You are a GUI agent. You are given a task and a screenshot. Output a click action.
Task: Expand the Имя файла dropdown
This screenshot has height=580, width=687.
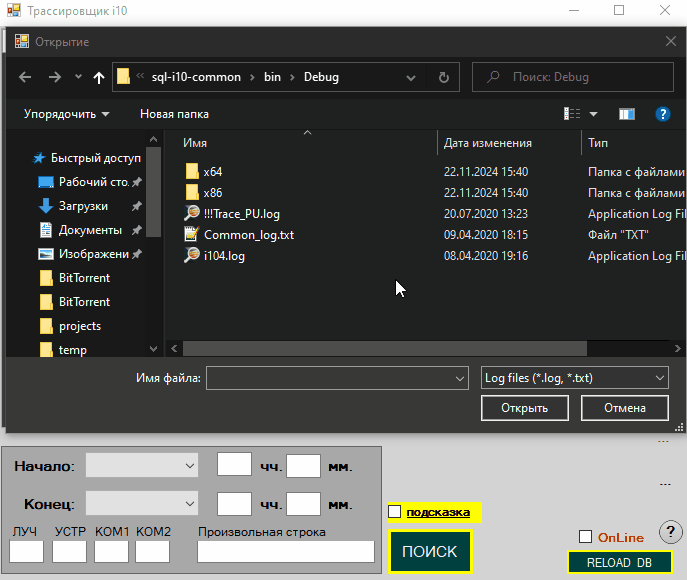(x=460, y=378)
